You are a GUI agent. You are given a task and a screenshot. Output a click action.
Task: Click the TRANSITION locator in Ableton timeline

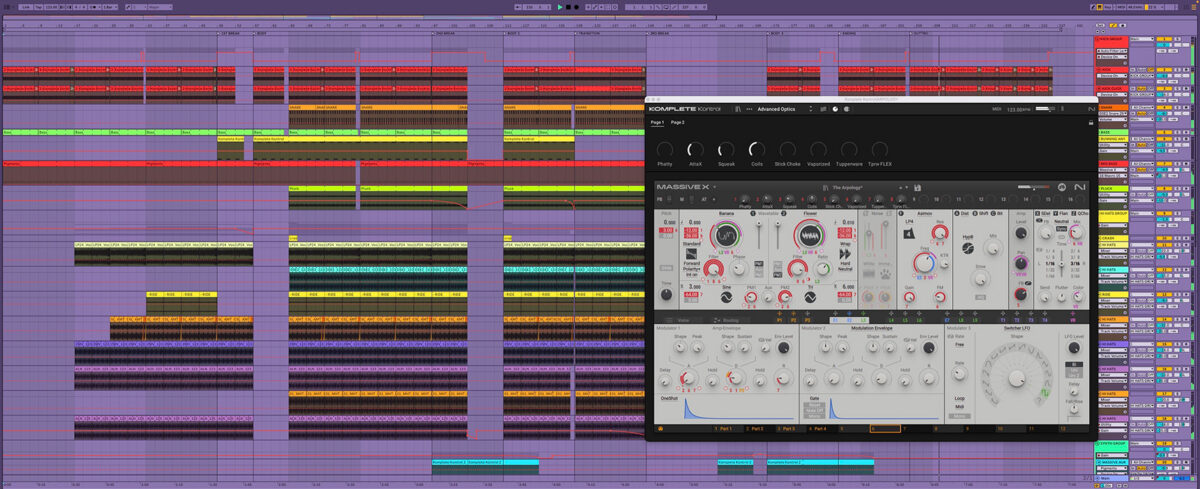tap(589, 33)
